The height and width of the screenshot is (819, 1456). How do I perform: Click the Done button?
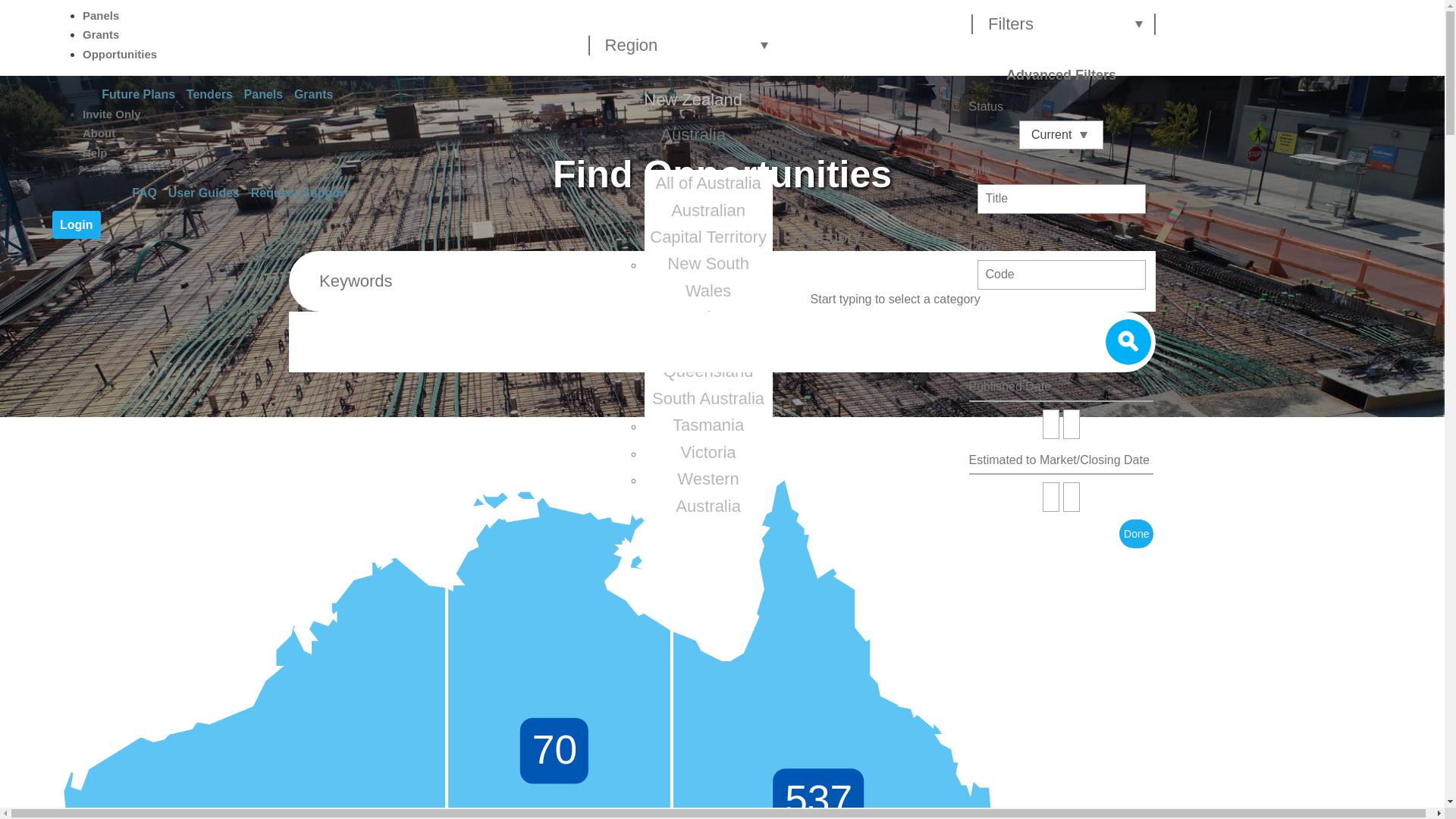[x=1136, y=534]
